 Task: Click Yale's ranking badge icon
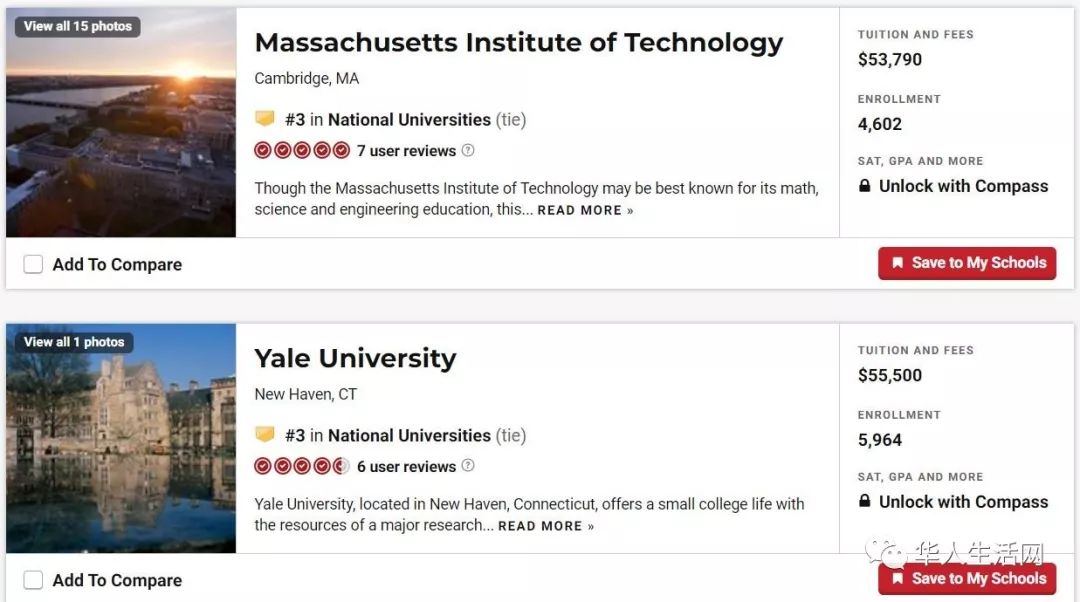[264, 435]
